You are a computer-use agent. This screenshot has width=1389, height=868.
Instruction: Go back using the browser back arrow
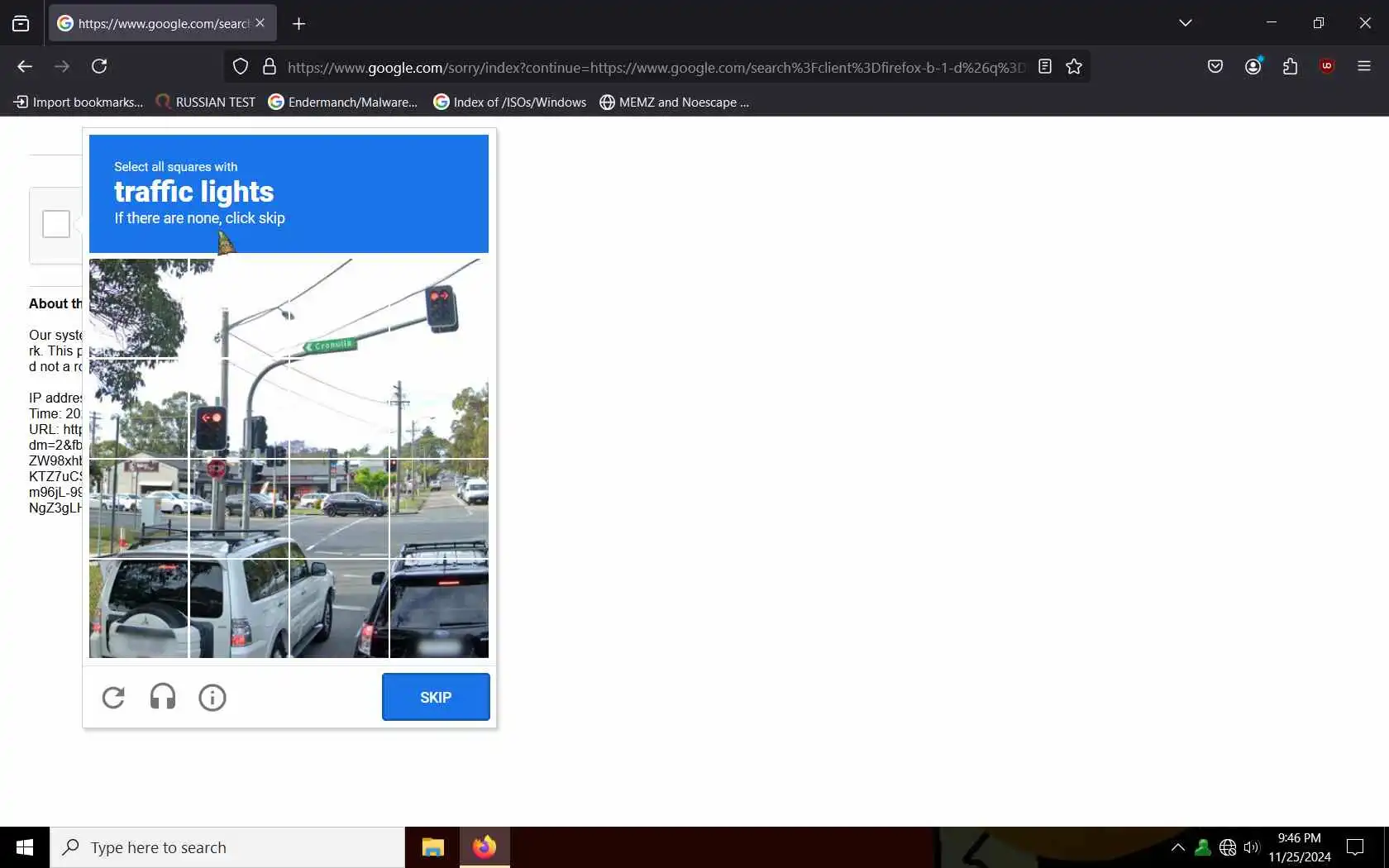tap(25, 66)
